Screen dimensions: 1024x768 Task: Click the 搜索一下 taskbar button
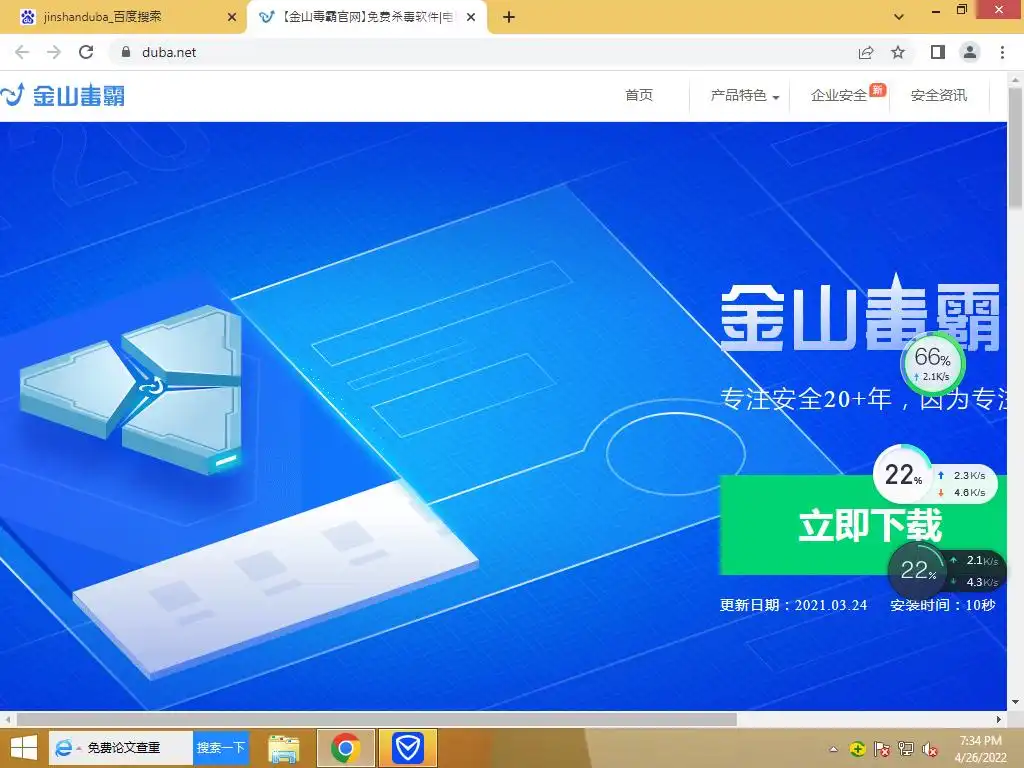221,748
